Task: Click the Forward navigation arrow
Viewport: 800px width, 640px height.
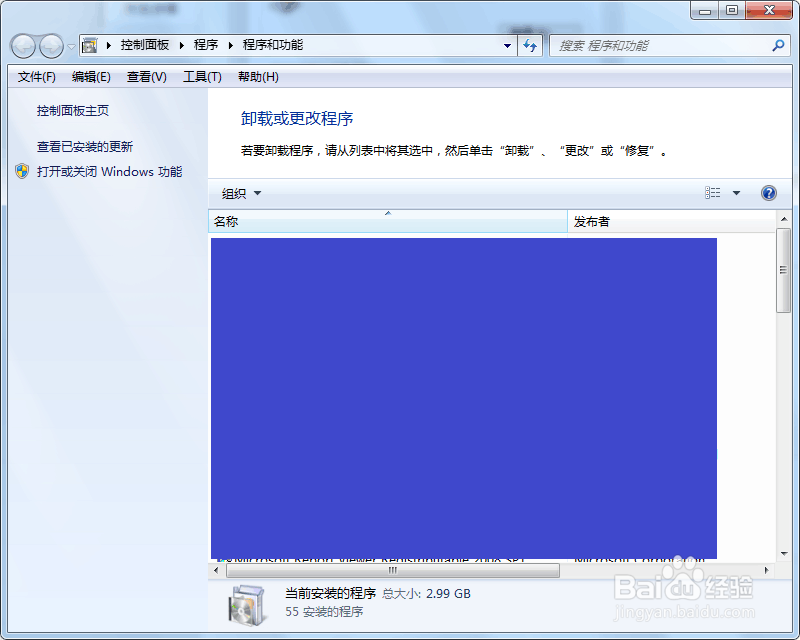Action: 51,46
